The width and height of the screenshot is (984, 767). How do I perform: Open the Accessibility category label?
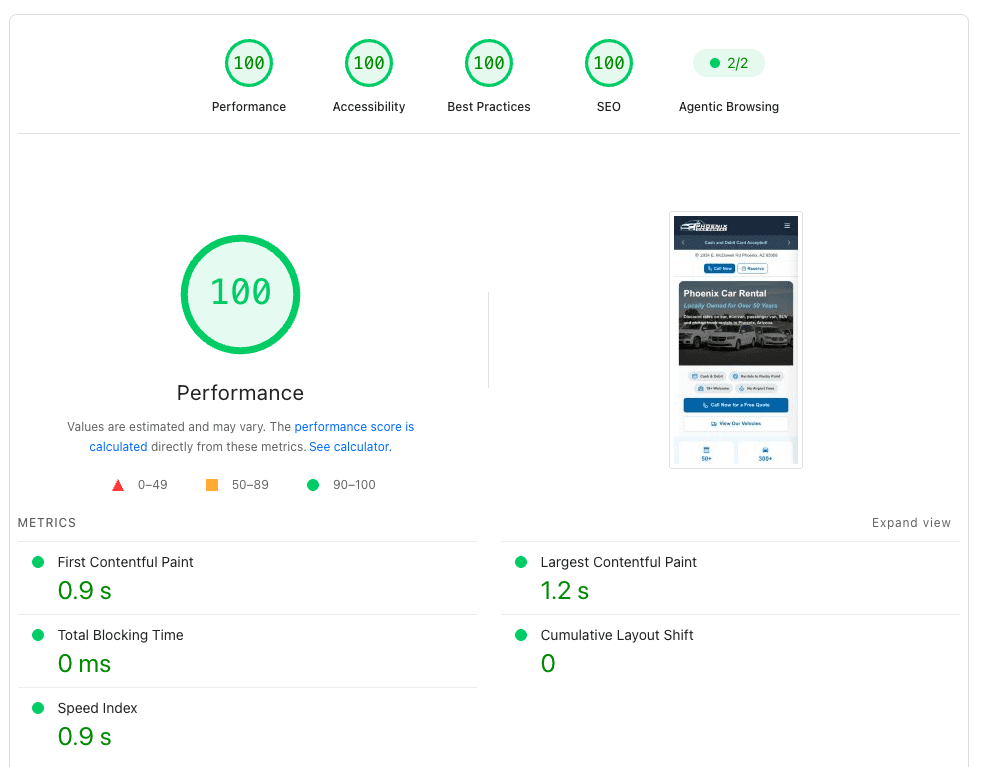(x=368, y=107)
